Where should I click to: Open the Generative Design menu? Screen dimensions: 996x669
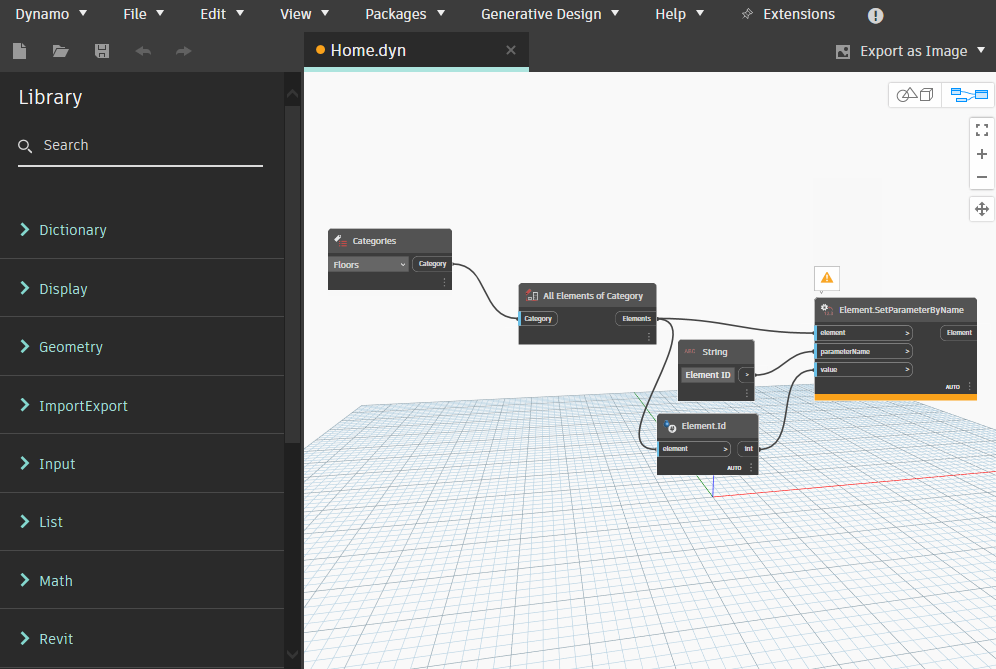point(549,14)
